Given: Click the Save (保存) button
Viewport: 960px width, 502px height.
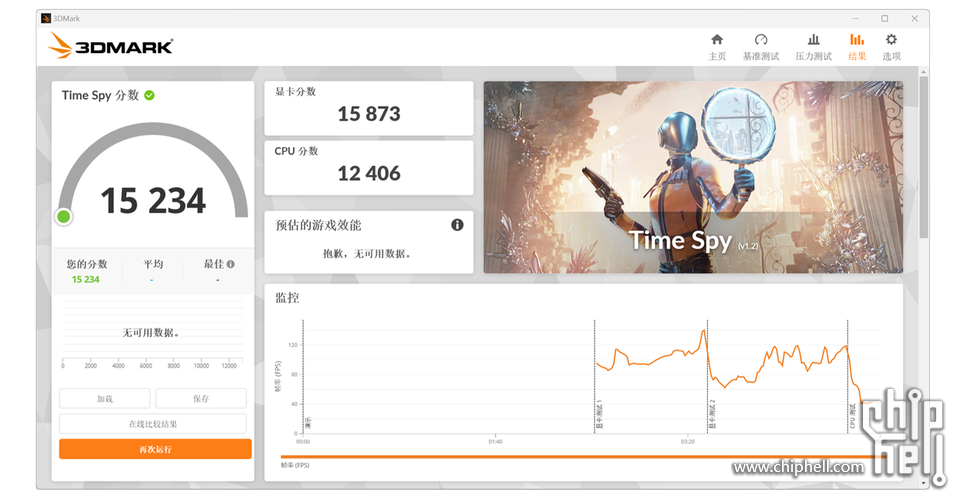Looking at the screenshot, I should 201,399.
